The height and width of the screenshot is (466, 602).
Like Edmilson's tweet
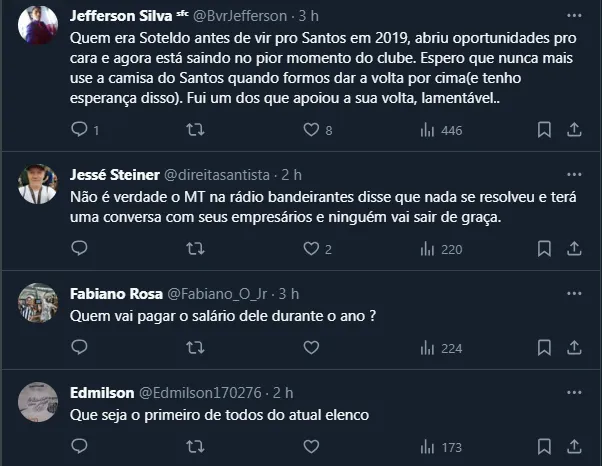pyautogui.click(x=311, y=447)
